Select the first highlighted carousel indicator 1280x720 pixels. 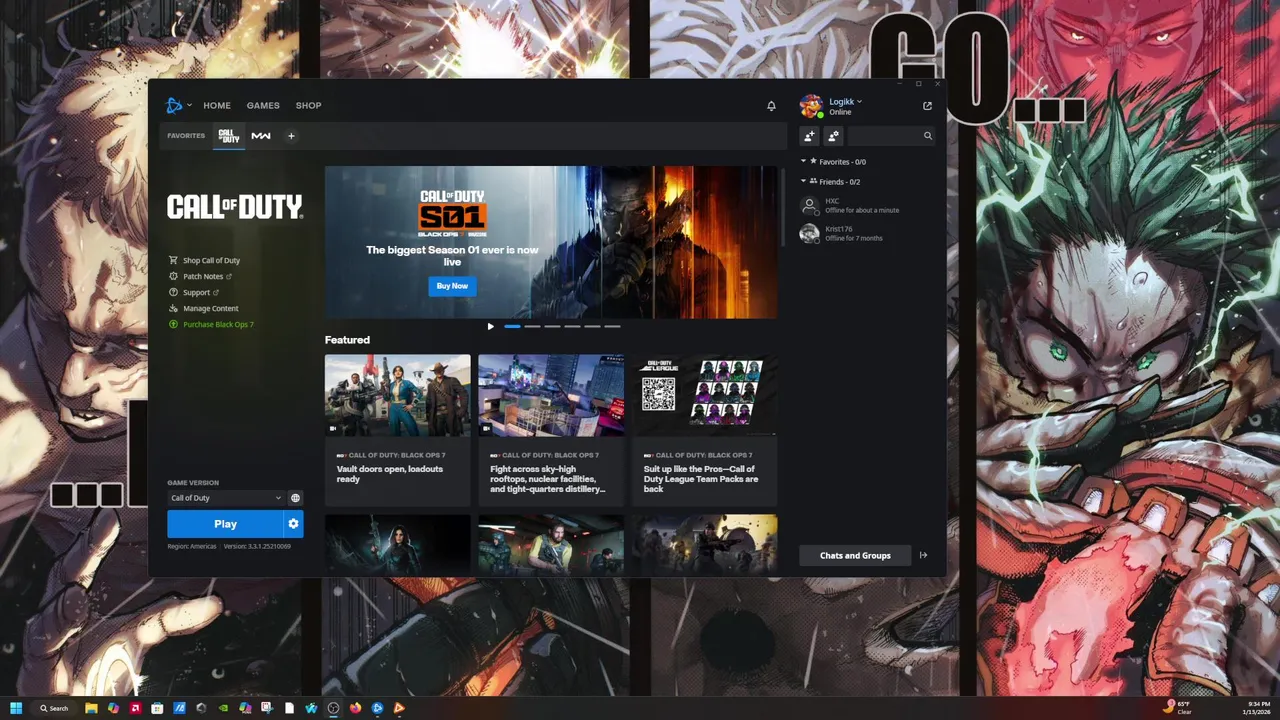(512, 326)
